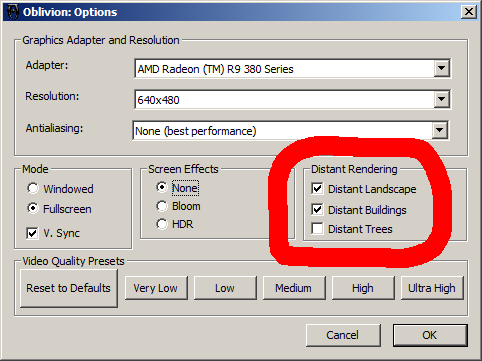Screen dimensions: 482x361
Task: Click the Screen Effects group title
Action: point(183,169)
